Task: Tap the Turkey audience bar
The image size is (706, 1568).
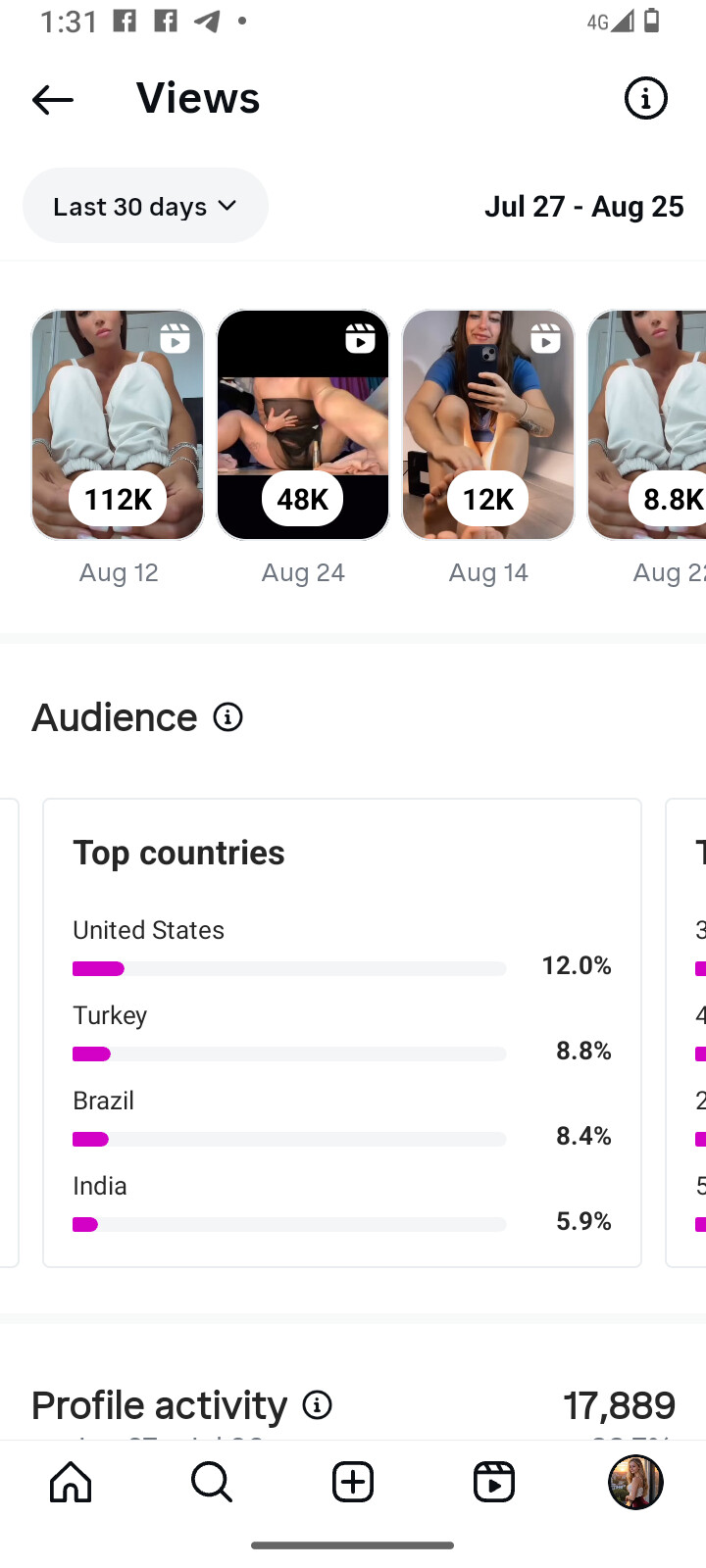Action: [x=289, y=1053]
